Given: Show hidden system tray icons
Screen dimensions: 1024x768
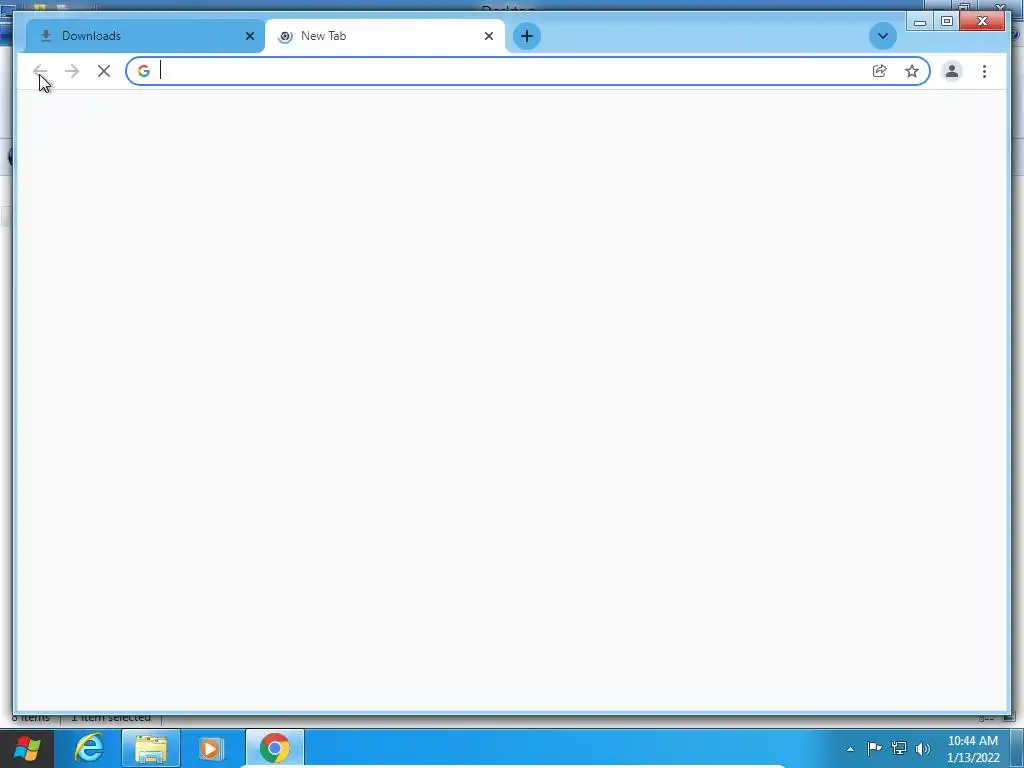Looking at the screenshot, I should coord(850,749).
